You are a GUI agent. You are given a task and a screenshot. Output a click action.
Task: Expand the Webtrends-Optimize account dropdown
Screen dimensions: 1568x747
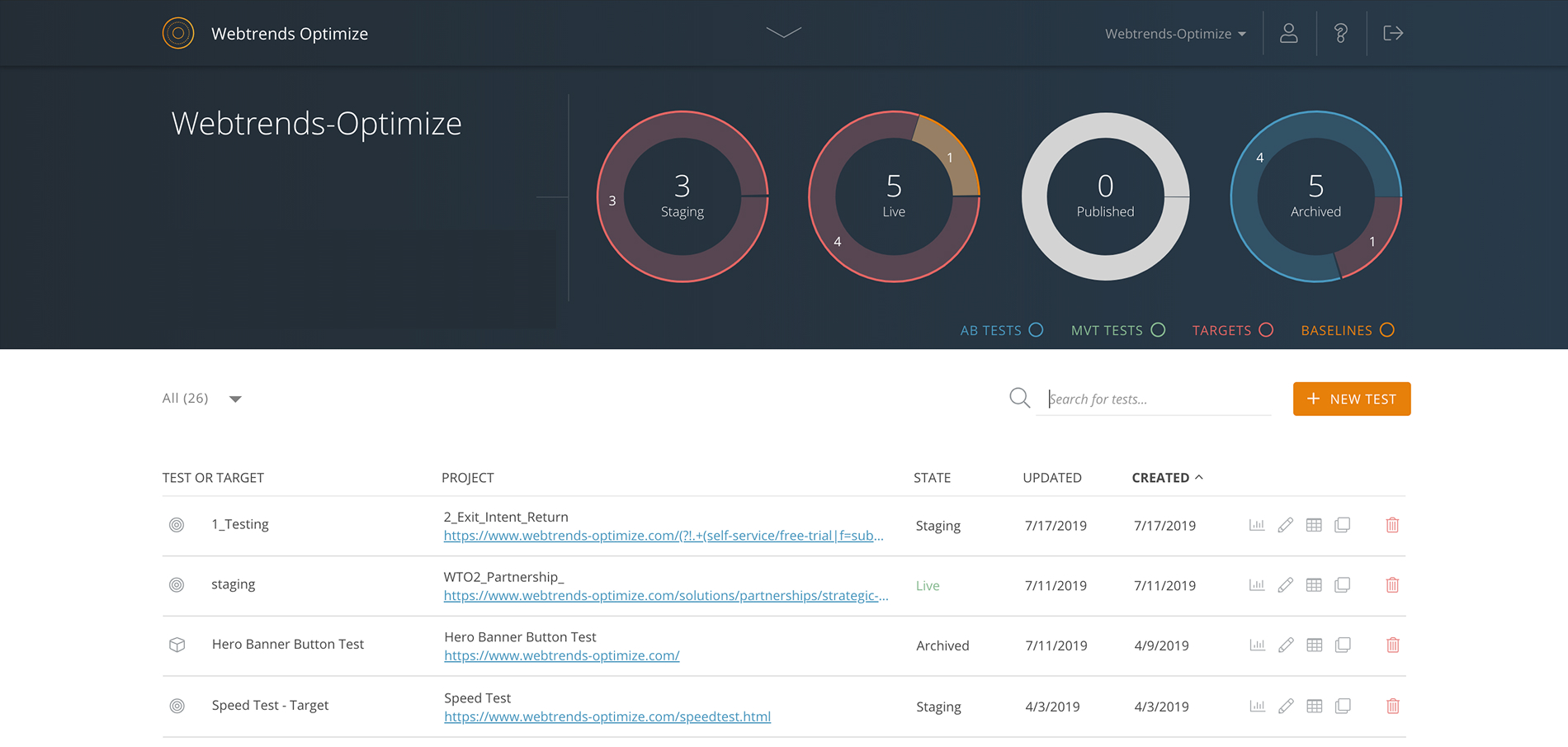click(1175, 34)
